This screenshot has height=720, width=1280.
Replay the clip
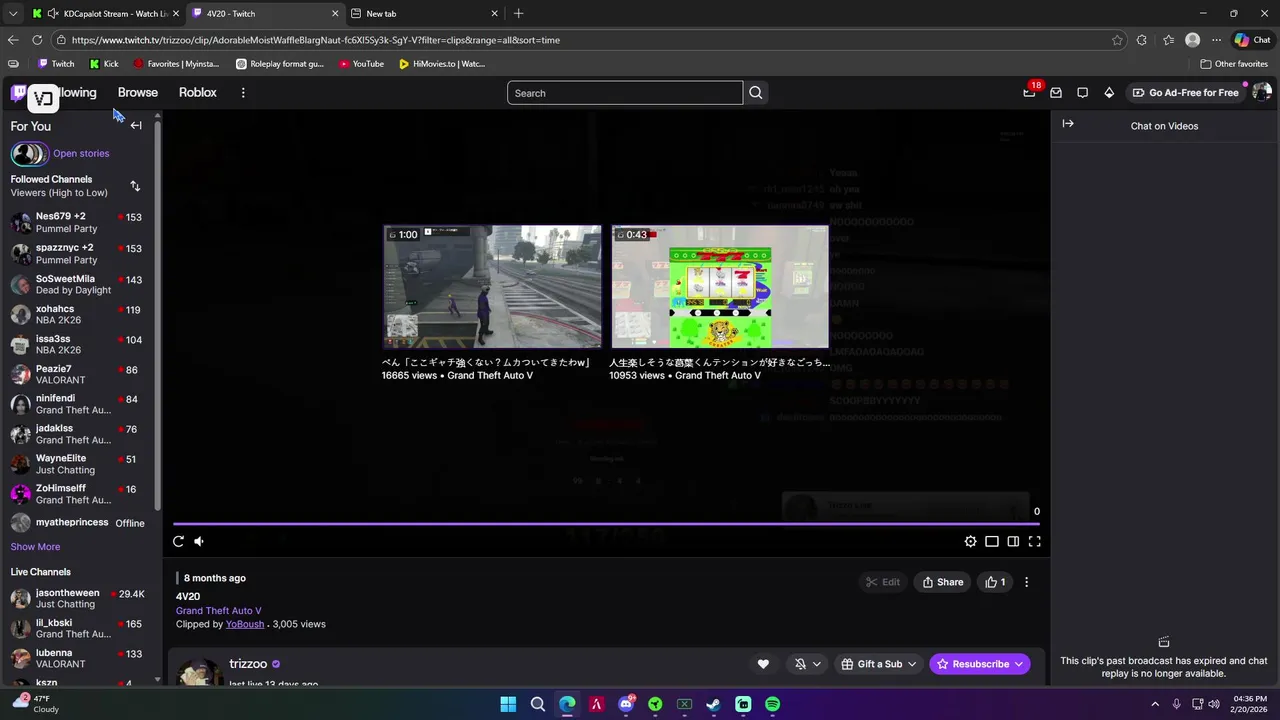[178, 541]
